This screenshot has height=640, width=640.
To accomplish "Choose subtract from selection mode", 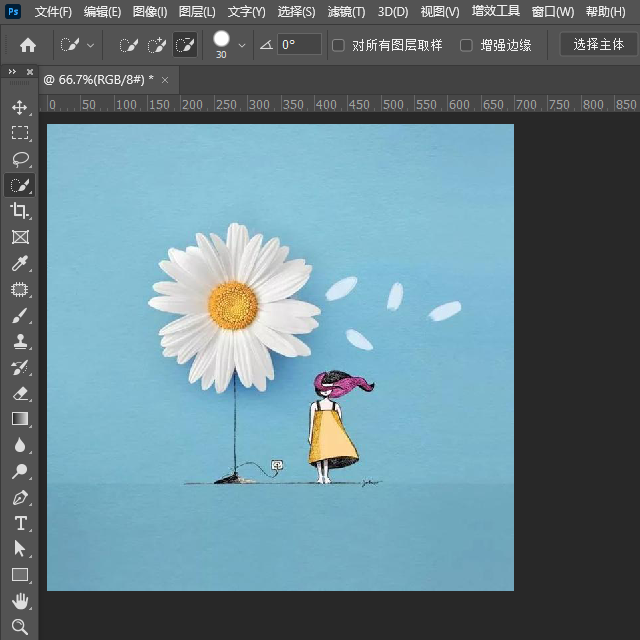I will 185,45.
